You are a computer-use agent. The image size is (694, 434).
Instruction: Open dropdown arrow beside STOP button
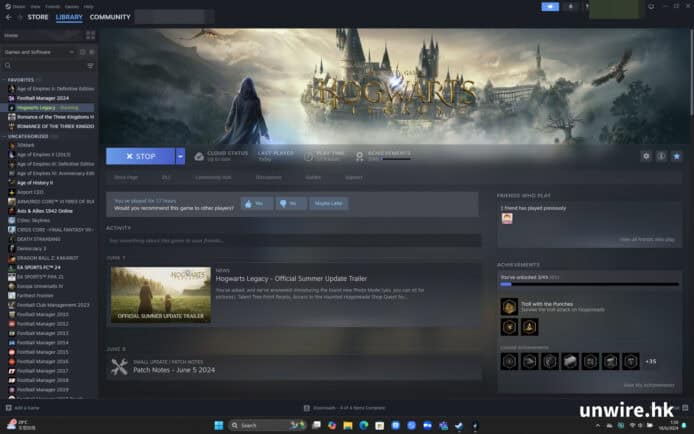181,156
